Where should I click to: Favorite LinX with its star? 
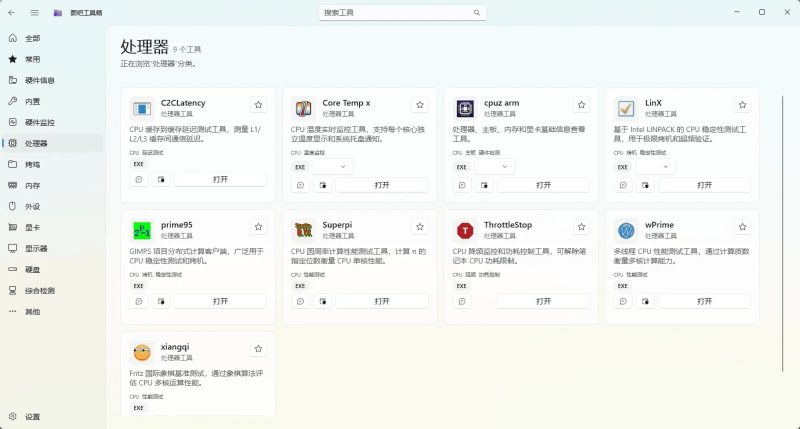(x=742, y=105)
